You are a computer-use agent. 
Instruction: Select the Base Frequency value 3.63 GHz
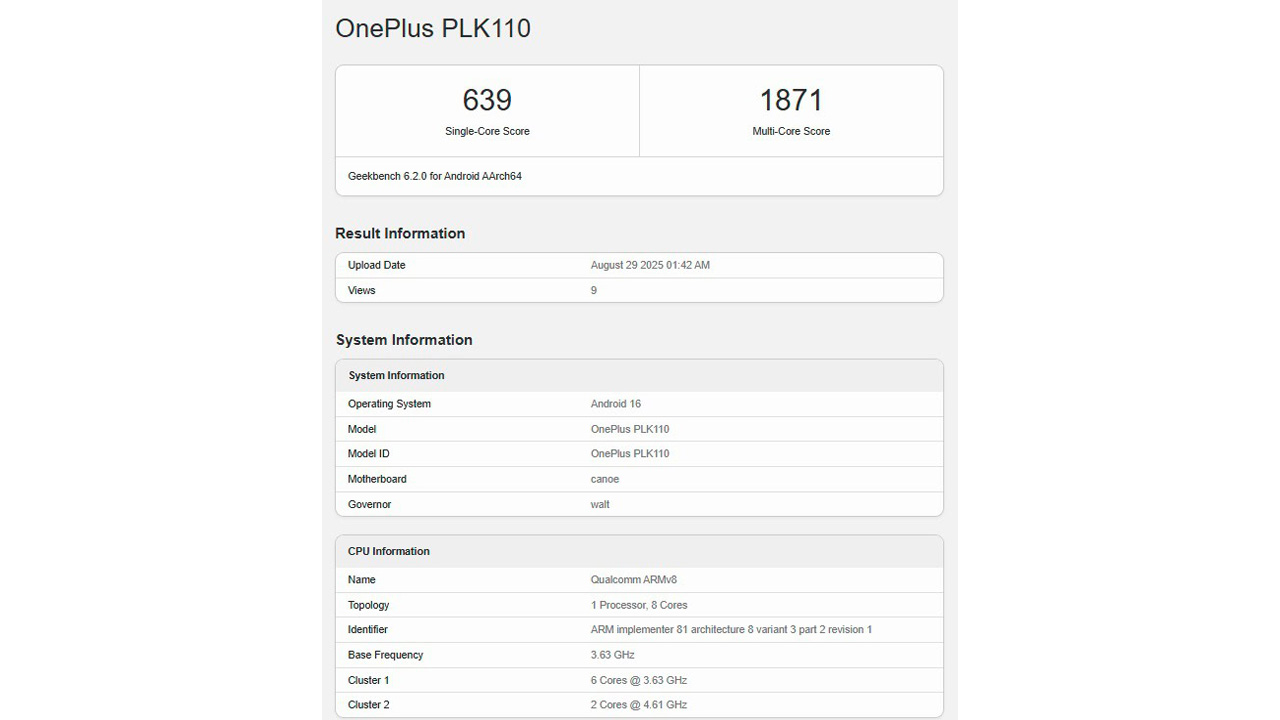[612, 655]
